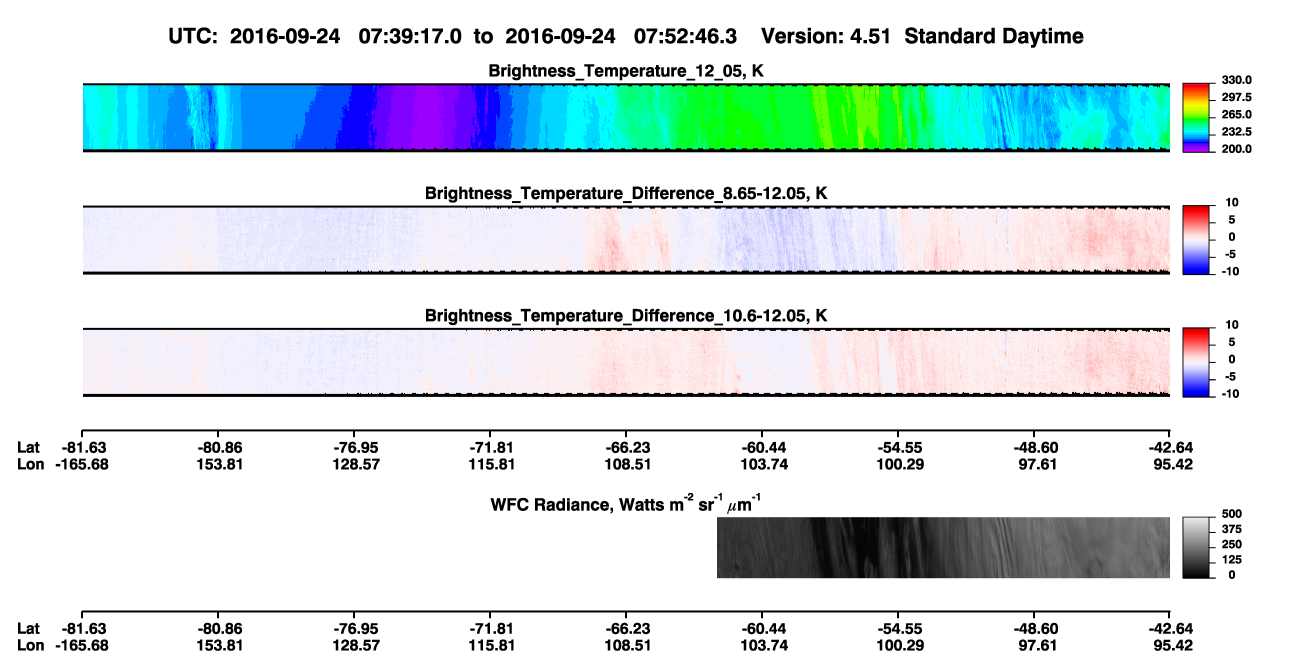The image size is (1300, 667).
Task: Click latitude -66.23 on the bottom axis
Action: coord(626,628)
